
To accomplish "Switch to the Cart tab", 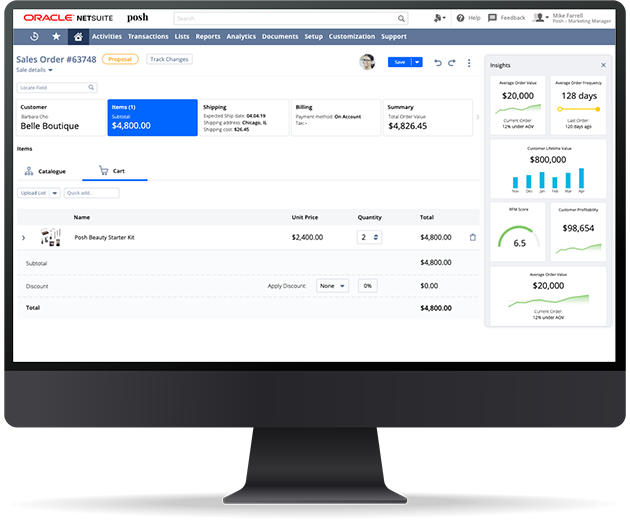I will 115,171.
